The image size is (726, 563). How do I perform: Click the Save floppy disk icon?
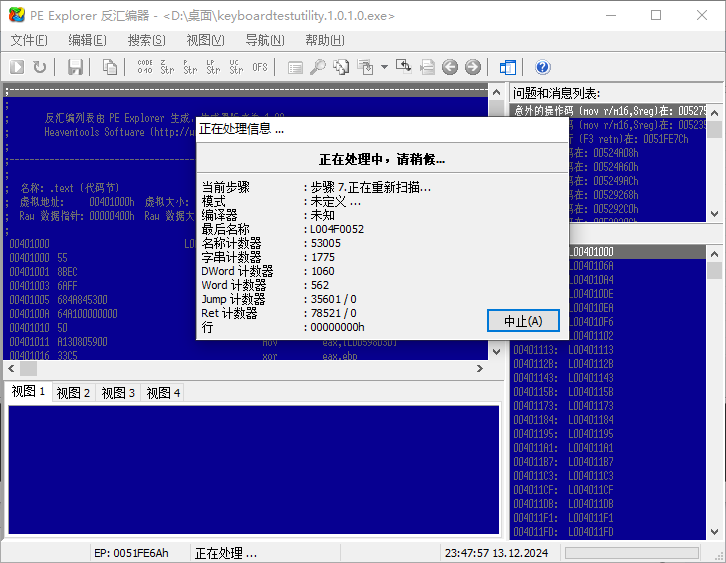pos(75,67)
